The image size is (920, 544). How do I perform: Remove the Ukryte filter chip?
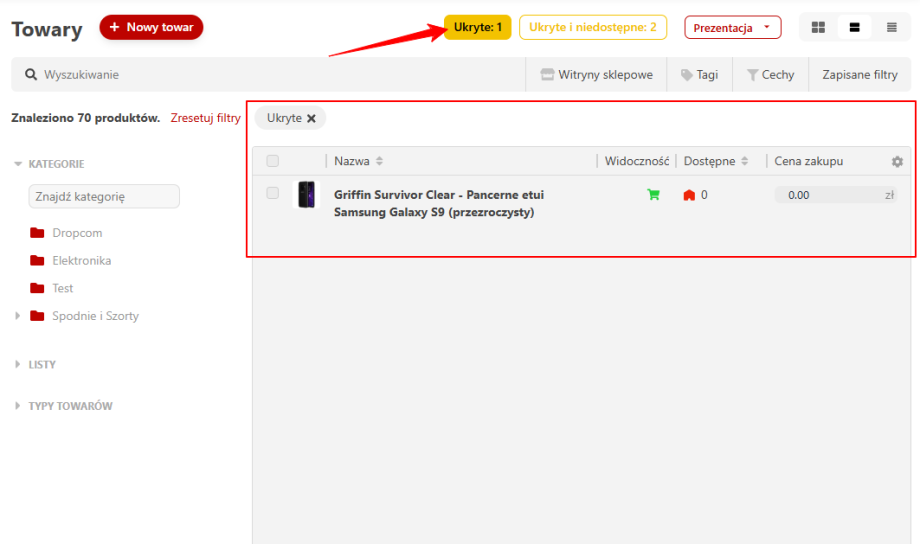pos(311,118)
